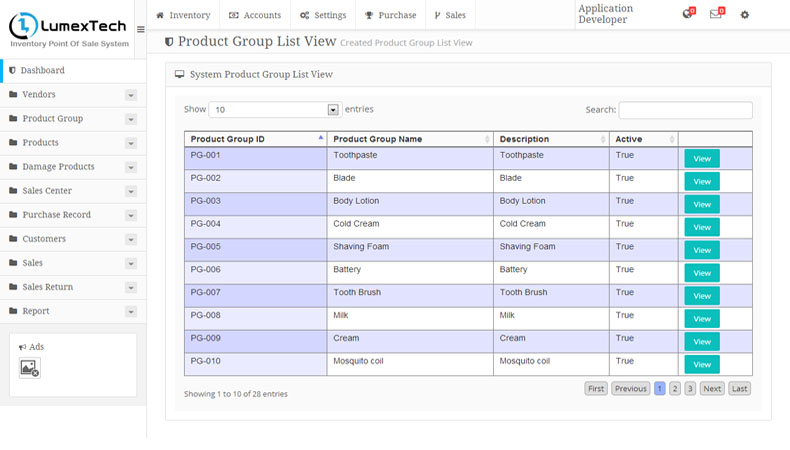
Task: Click the LumexTech logo
Action: [x=68, y=27]
